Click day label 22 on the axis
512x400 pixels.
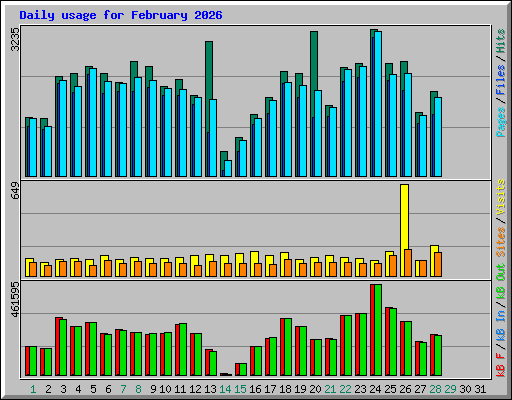(345, 389)
